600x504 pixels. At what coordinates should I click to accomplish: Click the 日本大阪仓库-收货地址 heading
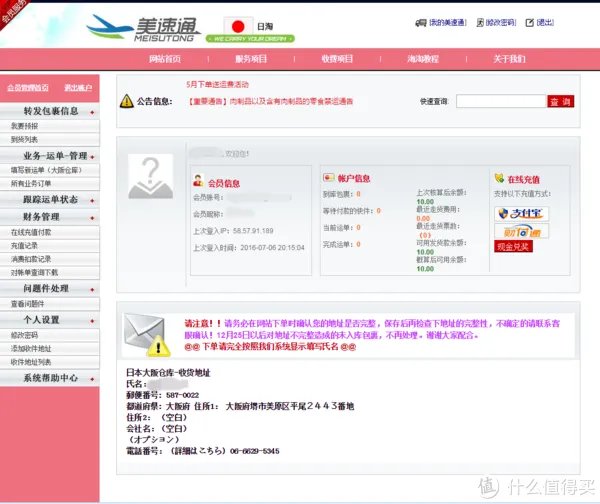(x=168, y=373)
